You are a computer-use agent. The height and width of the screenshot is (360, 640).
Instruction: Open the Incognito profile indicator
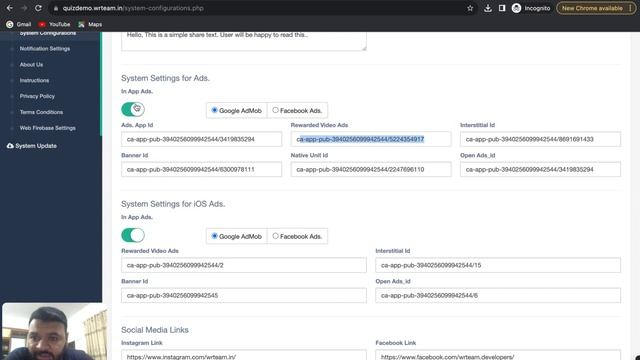pyautogui.click(x=531, y=8)
